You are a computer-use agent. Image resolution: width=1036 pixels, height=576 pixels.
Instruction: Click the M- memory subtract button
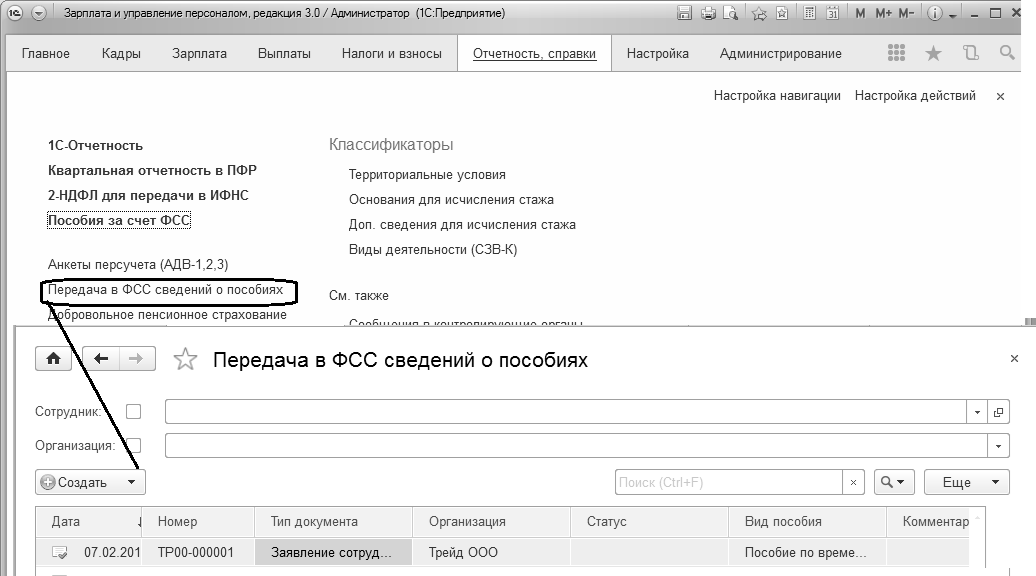906,13
